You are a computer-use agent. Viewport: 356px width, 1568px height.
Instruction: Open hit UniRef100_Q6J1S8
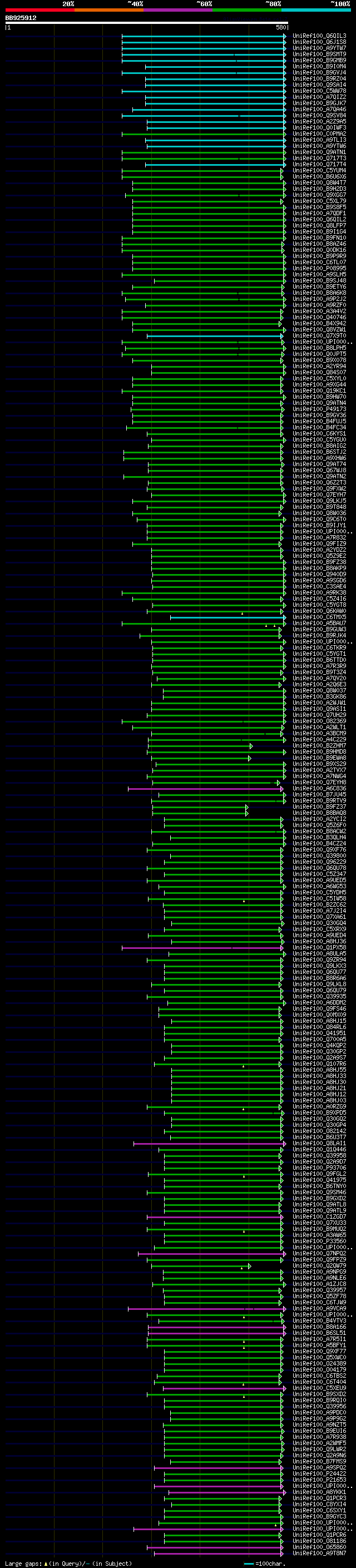click(x=319, y=42)
